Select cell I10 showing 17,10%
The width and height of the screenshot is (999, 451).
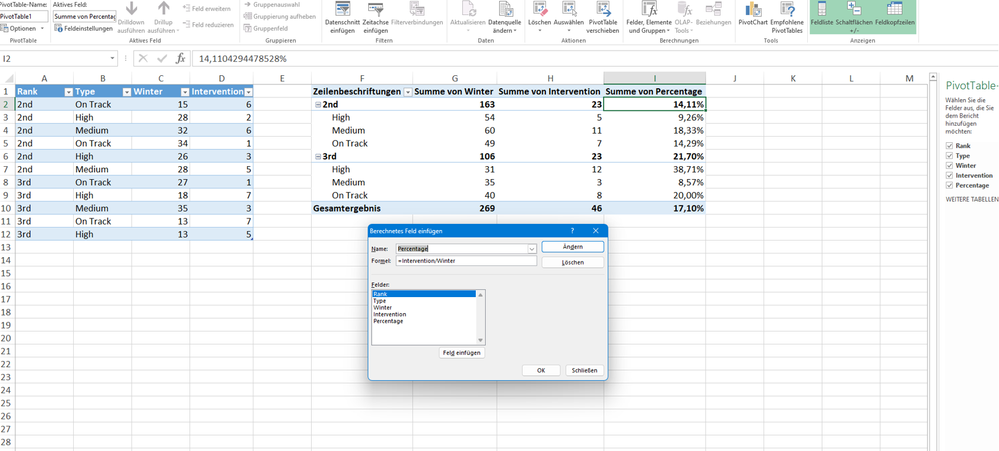[x=654, y=208]
